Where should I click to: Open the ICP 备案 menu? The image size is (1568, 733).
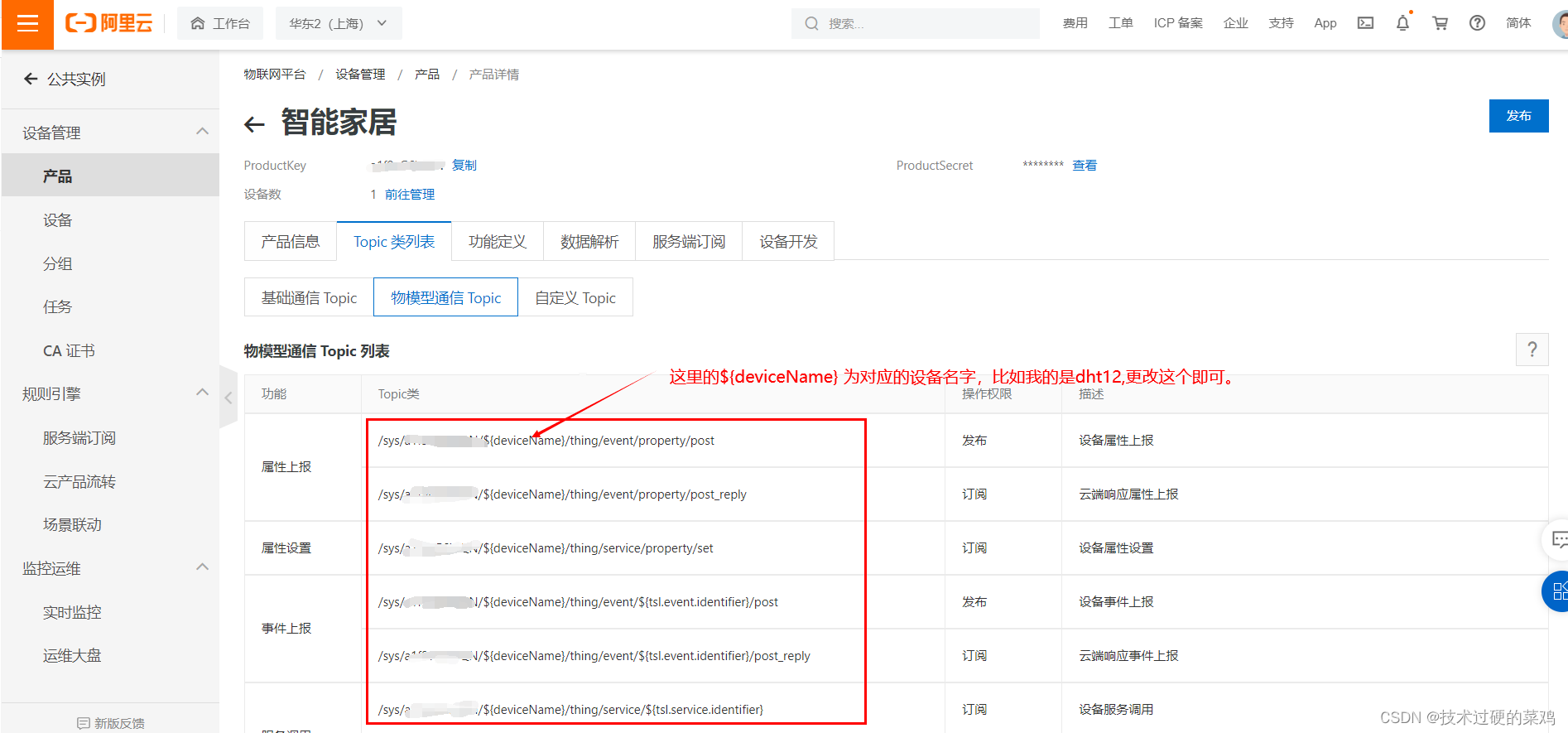coord(1178,23)
